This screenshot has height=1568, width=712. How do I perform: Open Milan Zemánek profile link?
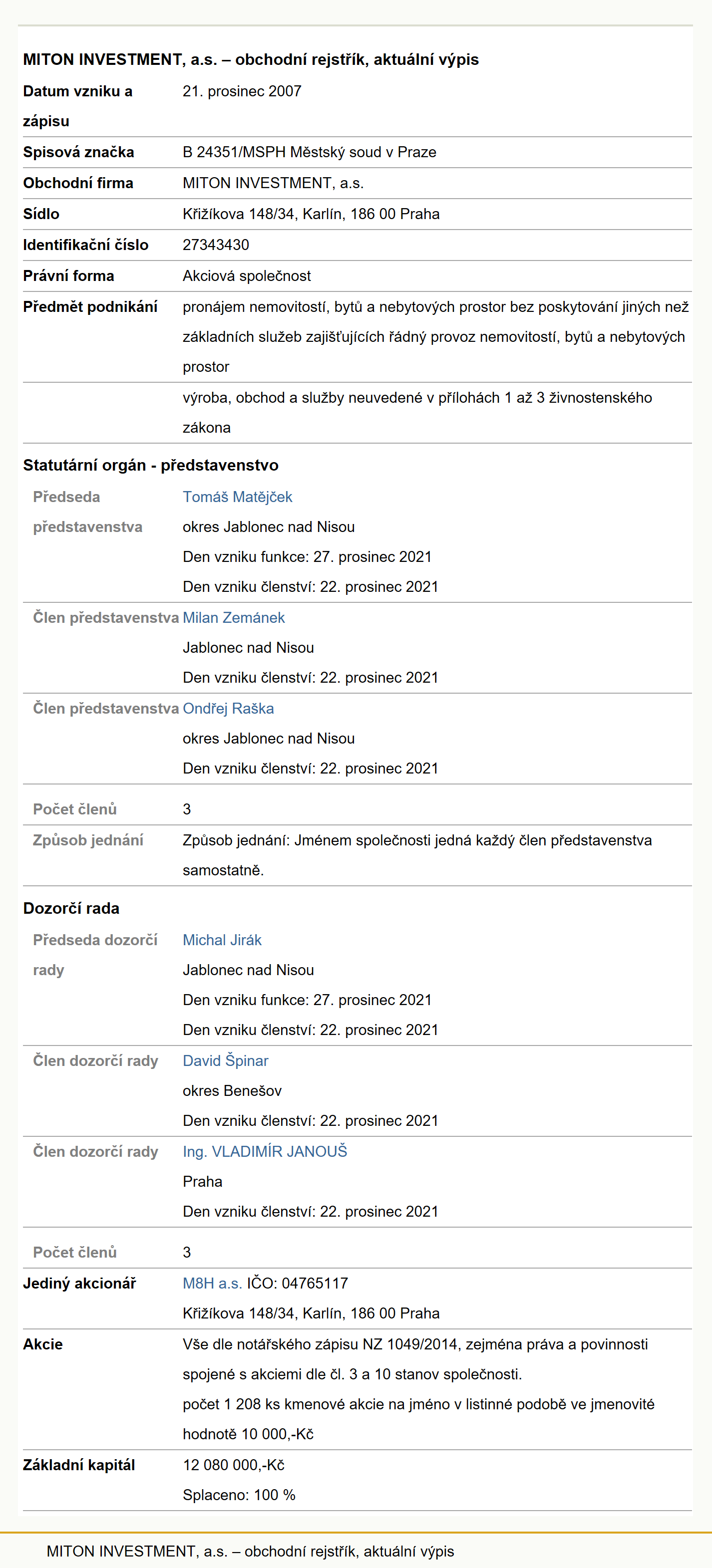pyautogui.click(x=233, y=617)
